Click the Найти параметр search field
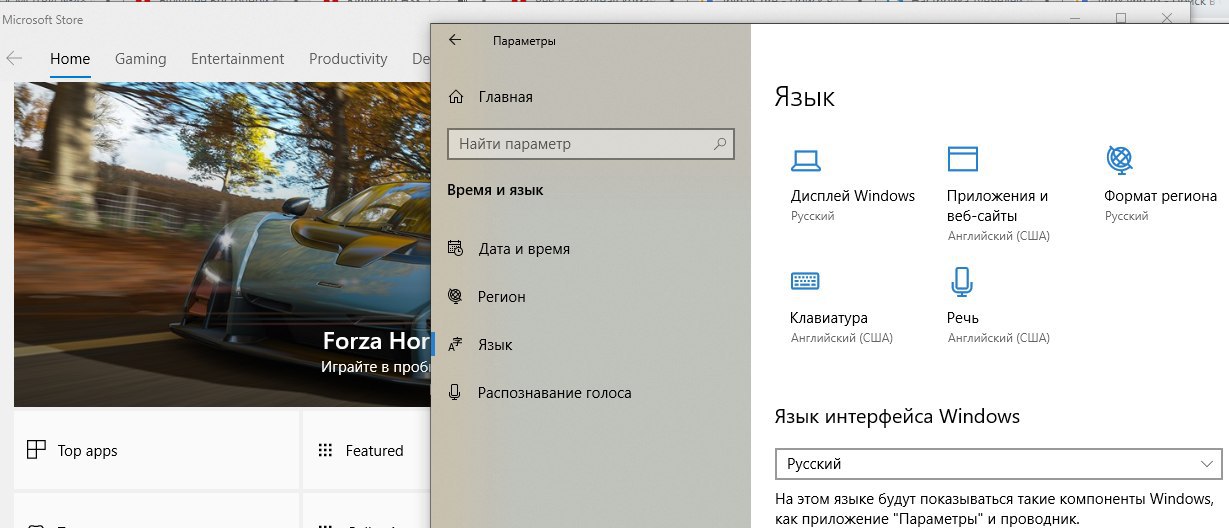Image resolution: width=1229 pixels, height=528 pixels. (591, 144)
